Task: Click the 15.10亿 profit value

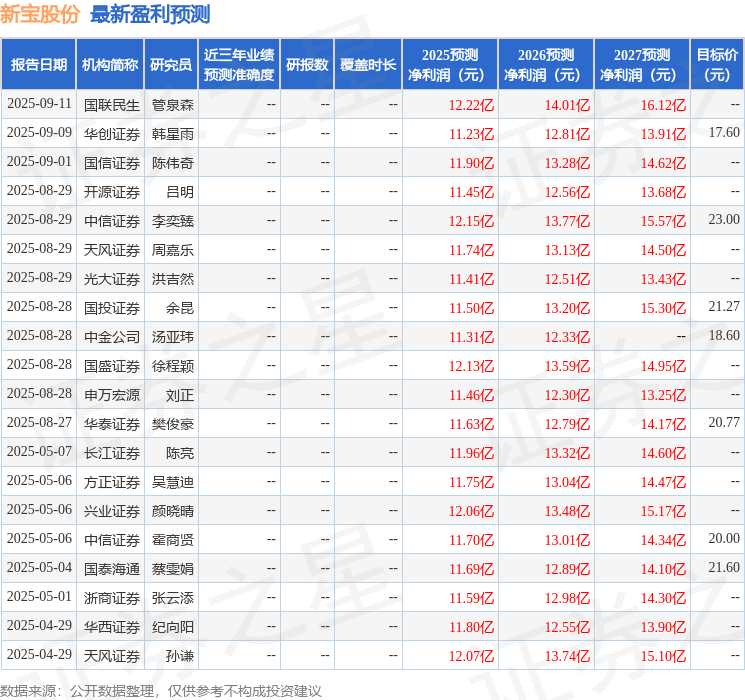Action: (663, 656)
